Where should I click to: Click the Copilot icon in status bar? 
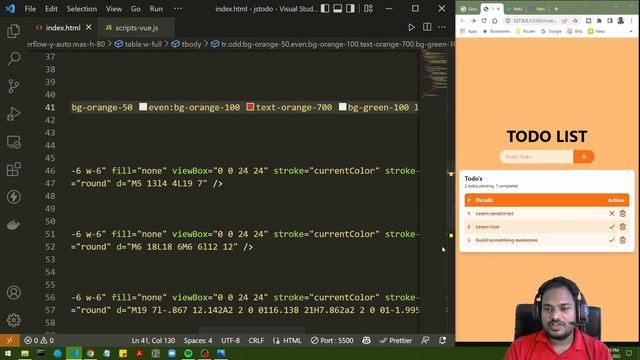click(x=366, y=340)
